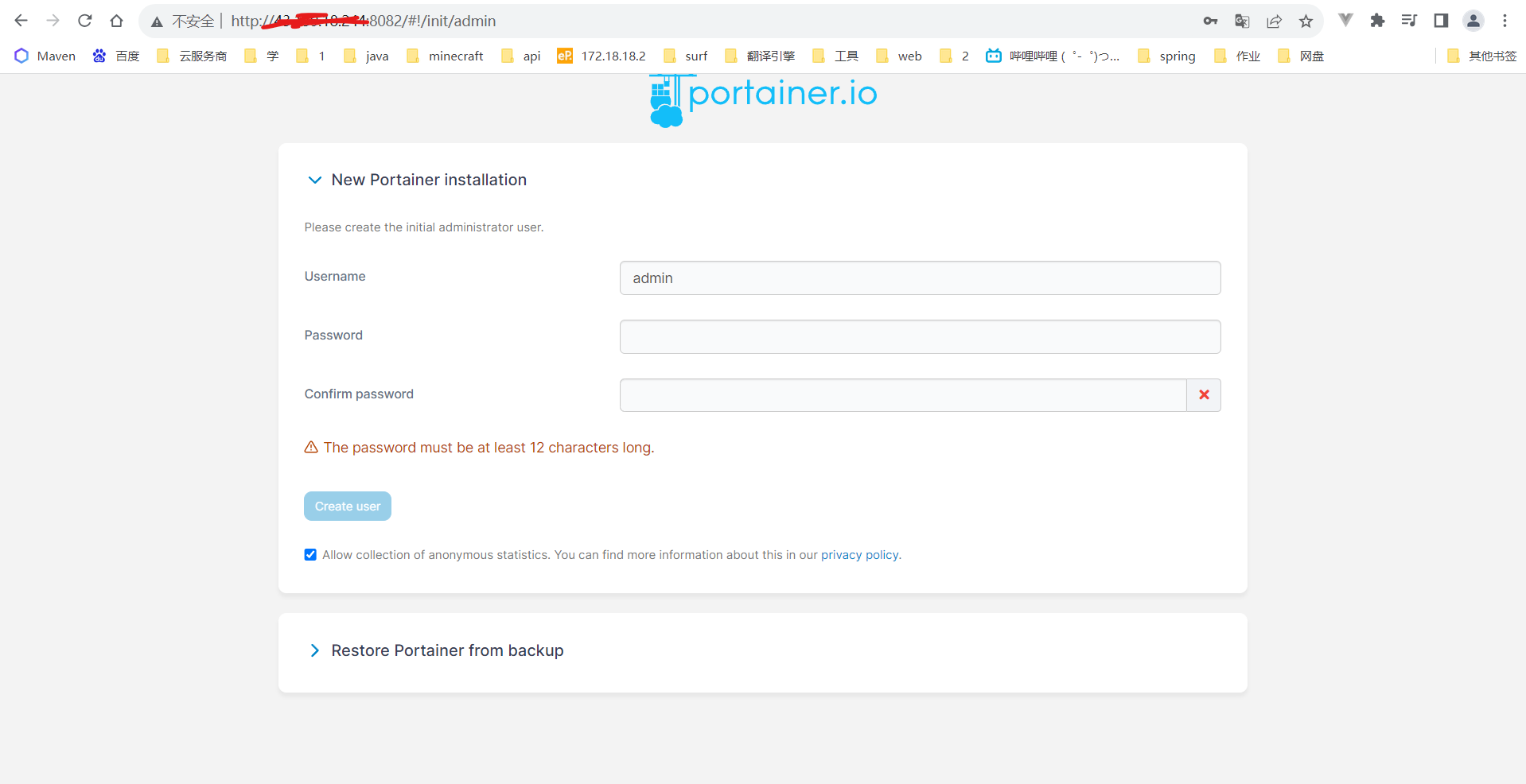Open the 网盘 bookmark folder
Screen dimensions: 1526x784
[1301, 56]
